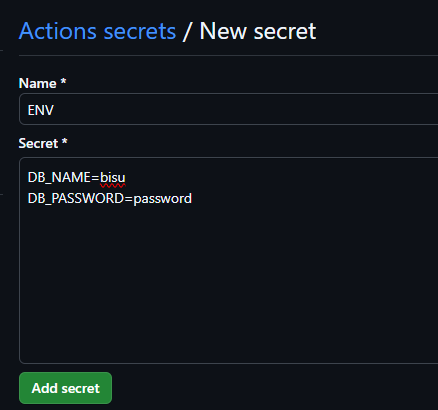Click the empty area inside the Secret box
The image size is (438, 410).
tap(228, 283)
